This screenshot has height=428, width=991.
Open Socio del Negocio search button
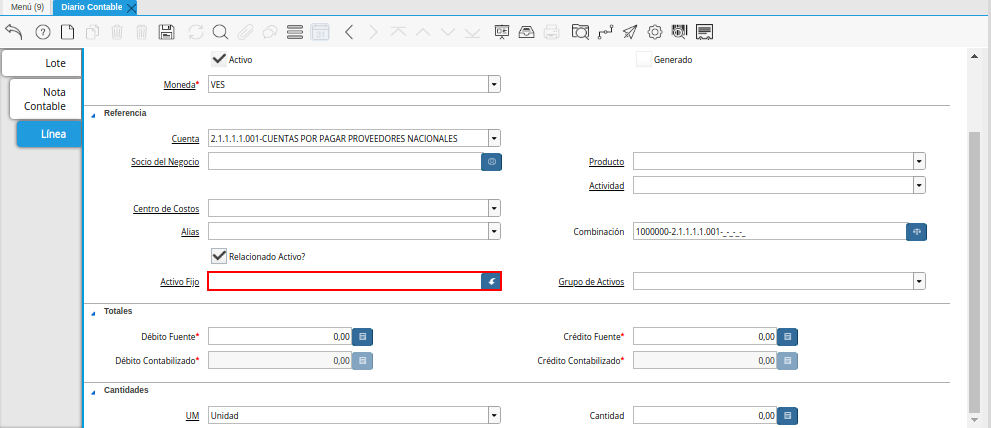(x=491, y=162)
